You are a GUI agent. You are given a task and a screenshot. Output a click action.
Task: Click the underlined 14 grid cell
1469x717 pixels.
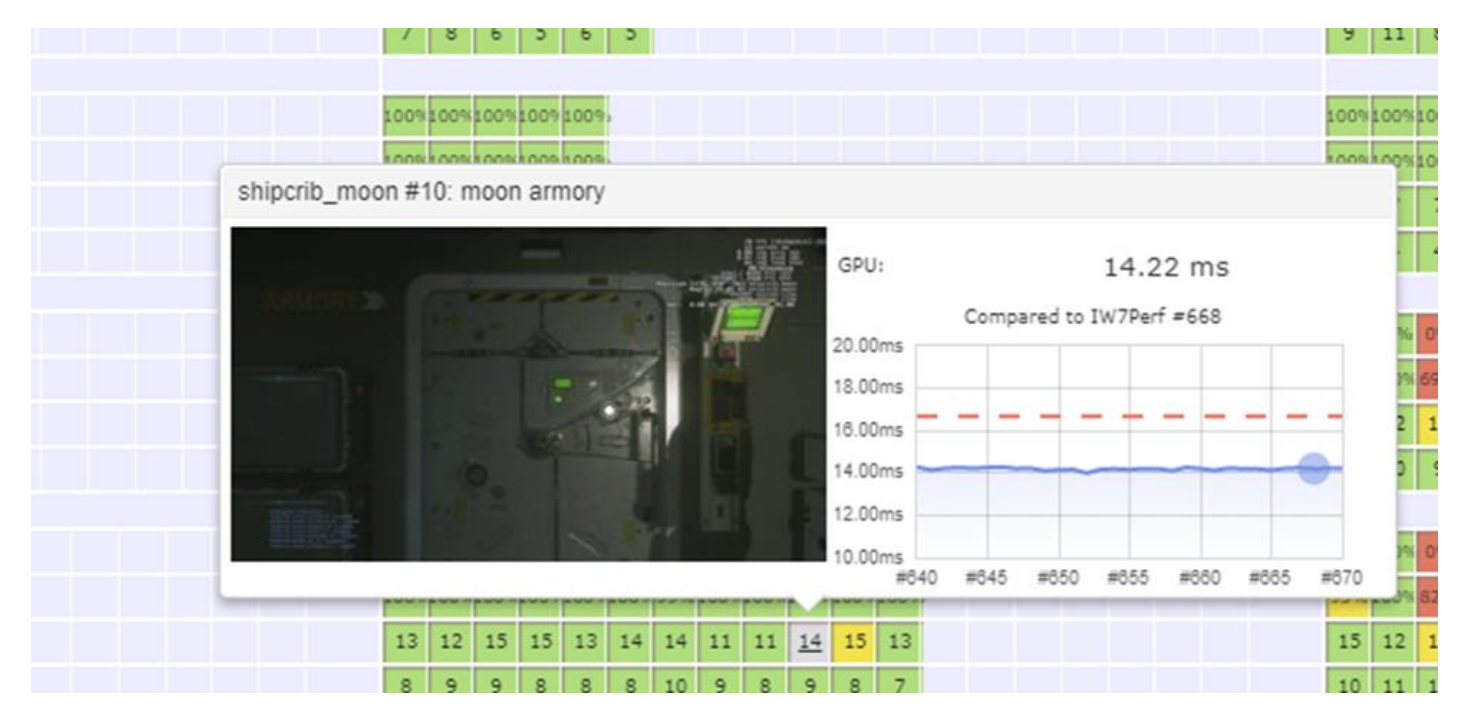point(810,642)
